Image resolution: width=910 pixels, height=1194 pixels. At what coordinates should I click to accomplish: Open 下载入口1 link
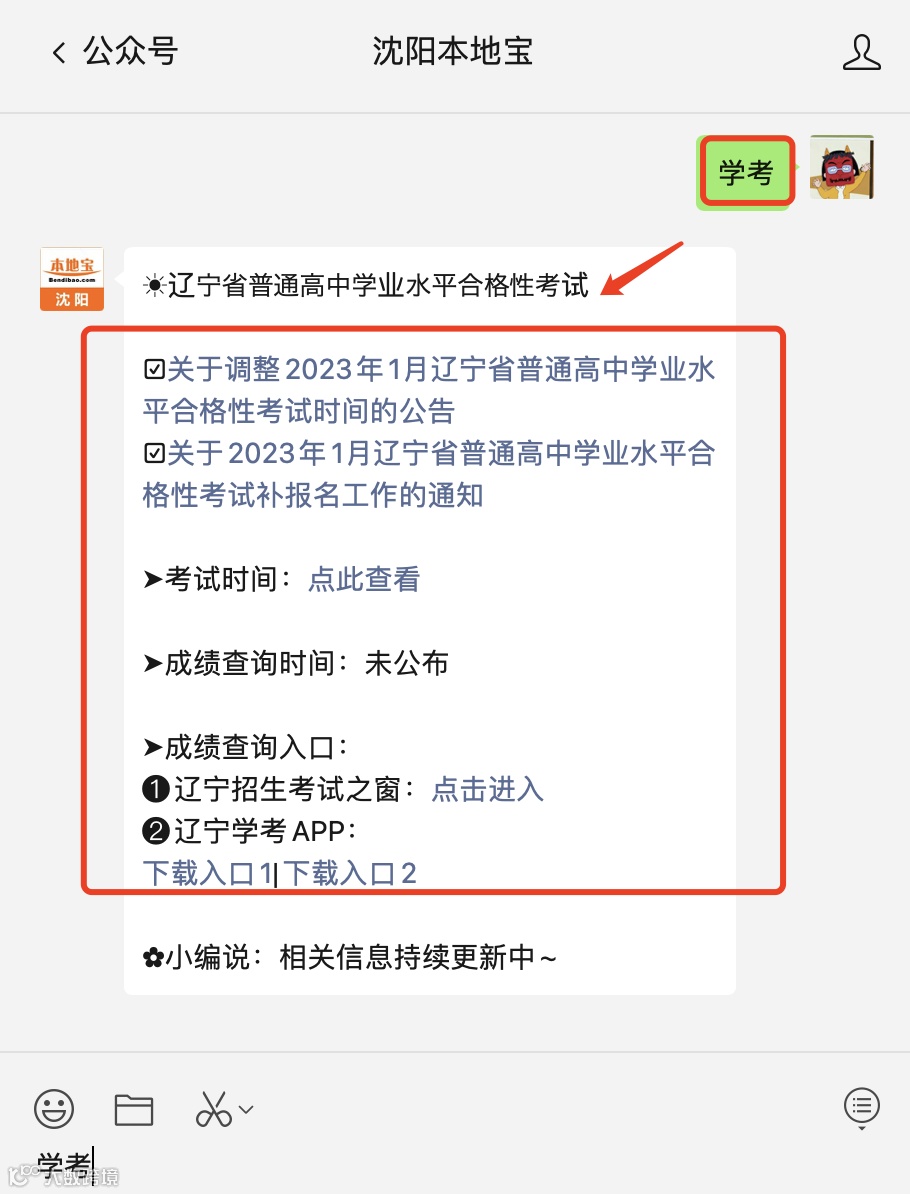(208, 873)
